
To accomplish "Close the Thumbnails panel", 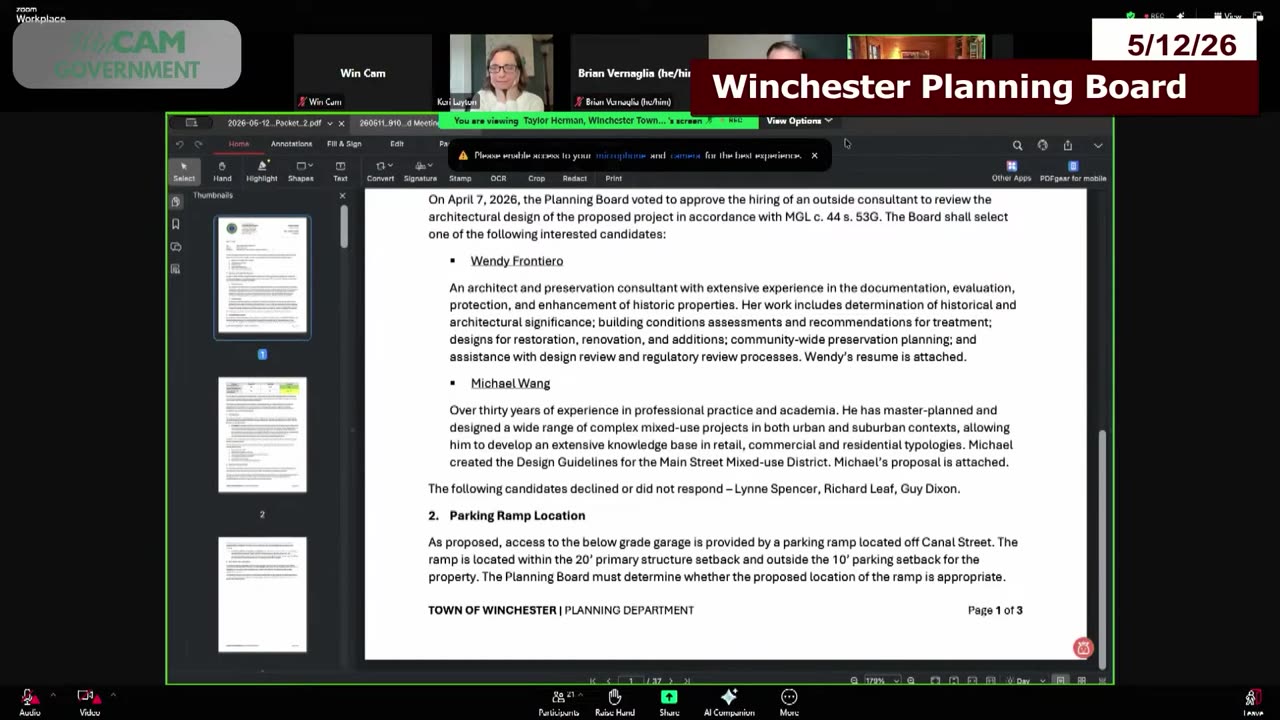I will pyautogui.click(x=342, y=196).
